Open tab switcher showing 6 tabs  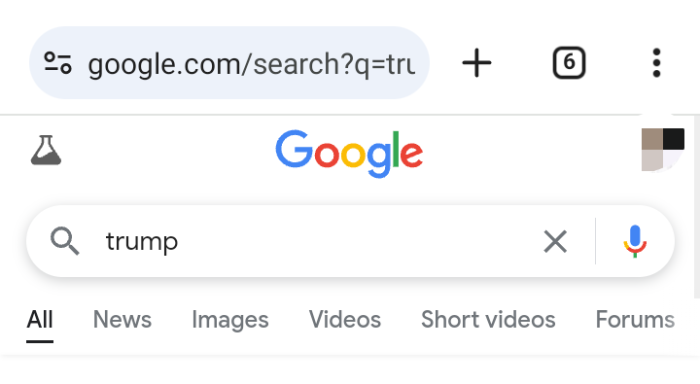point(569,63)
